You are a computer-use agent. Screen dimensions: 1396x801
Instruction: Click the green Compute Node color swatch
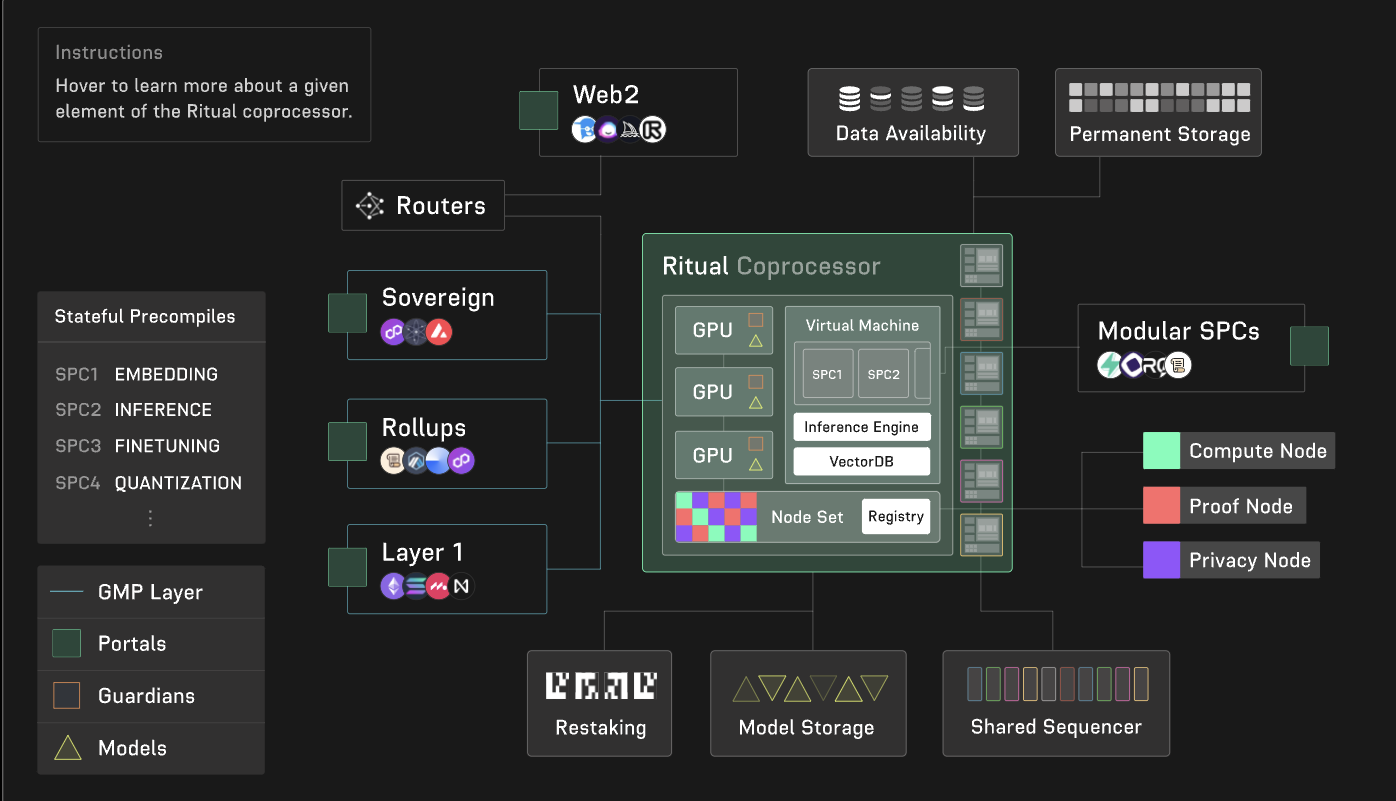(x=1164, y=450)
